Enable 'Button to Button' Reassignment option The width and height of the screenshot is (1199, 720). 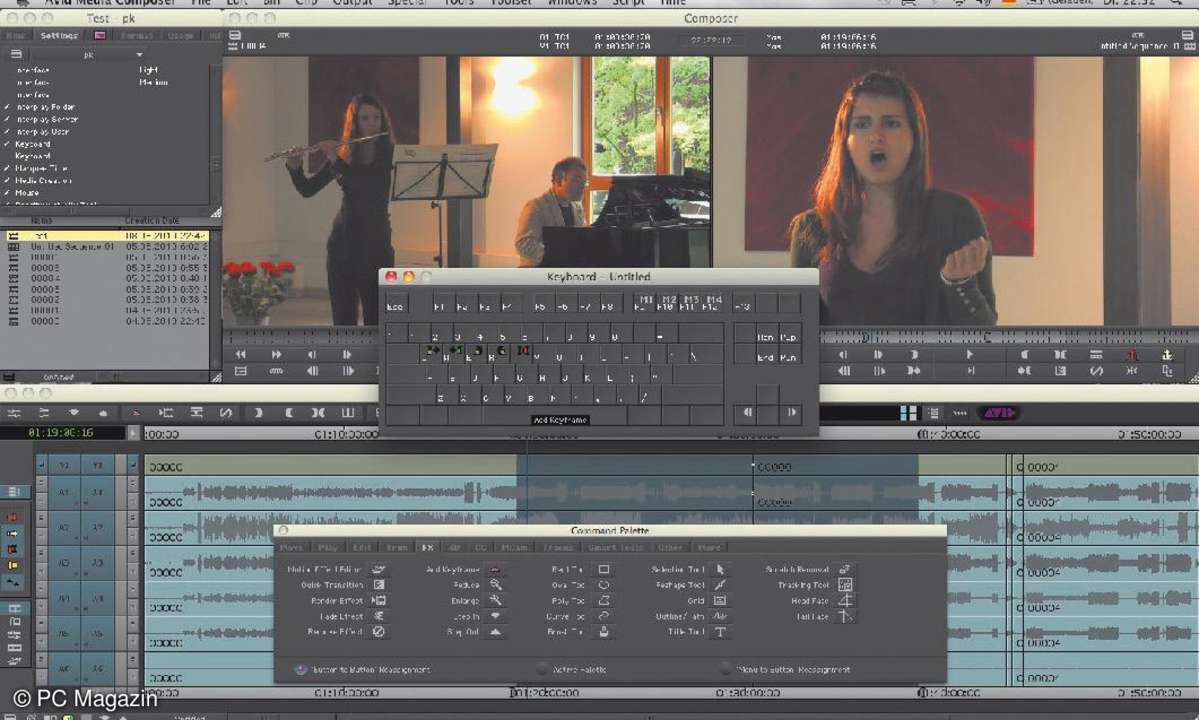pos(301,670)
